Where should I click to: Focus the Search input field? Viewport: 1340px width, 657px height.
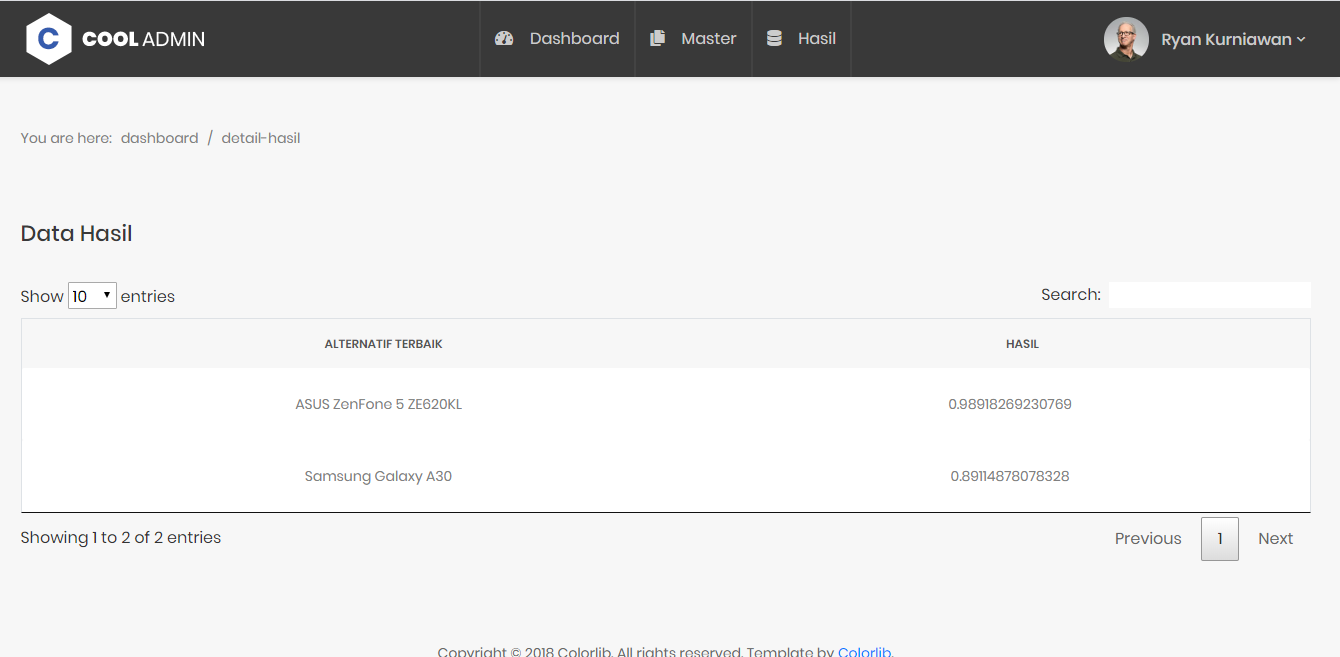point(1209,295)
